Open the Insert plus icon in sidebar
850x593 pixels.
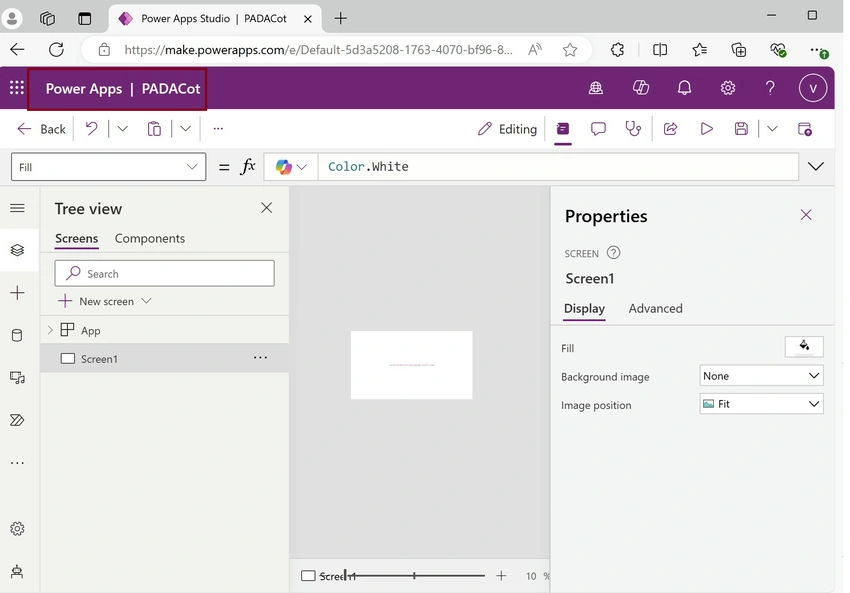[17, 293]
